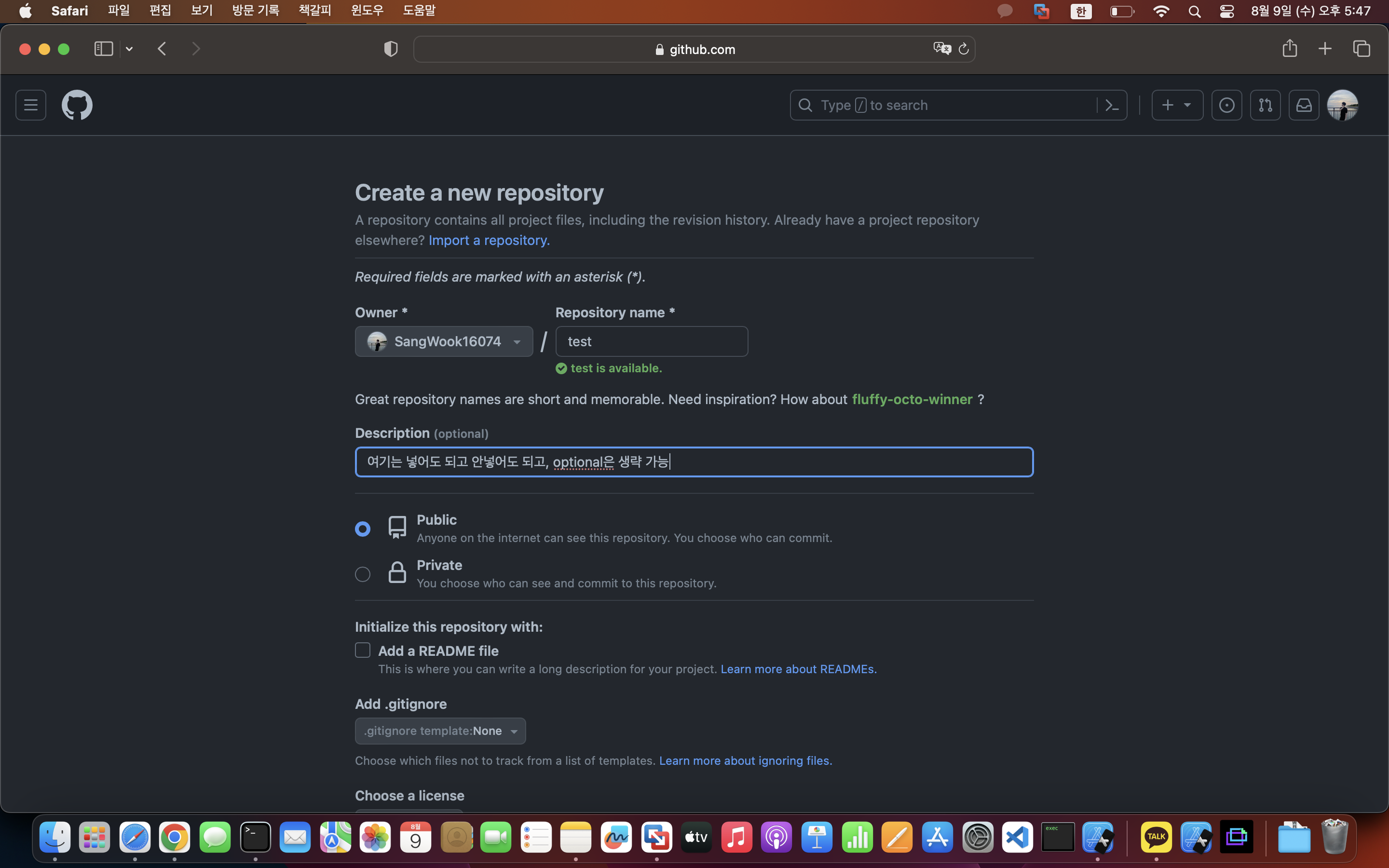
Task: Open the notifications inbox icon
Action: coord(1304,105)
